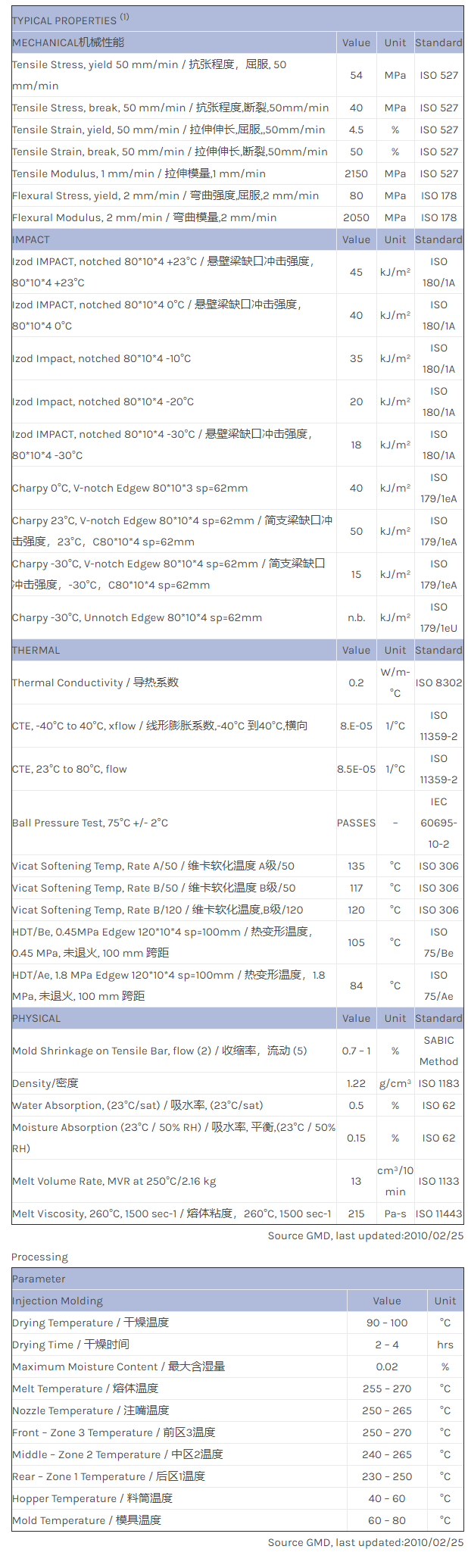Click the Hopper Temperature row label
468x1568 pixels.
(x=92, y=1498)
